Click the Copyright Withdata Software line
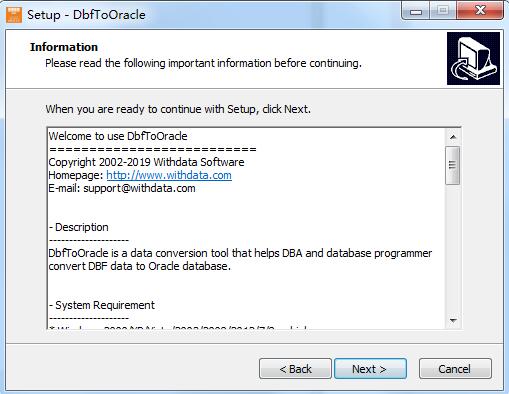Screen dimensions: 509x394 [146, 162]
